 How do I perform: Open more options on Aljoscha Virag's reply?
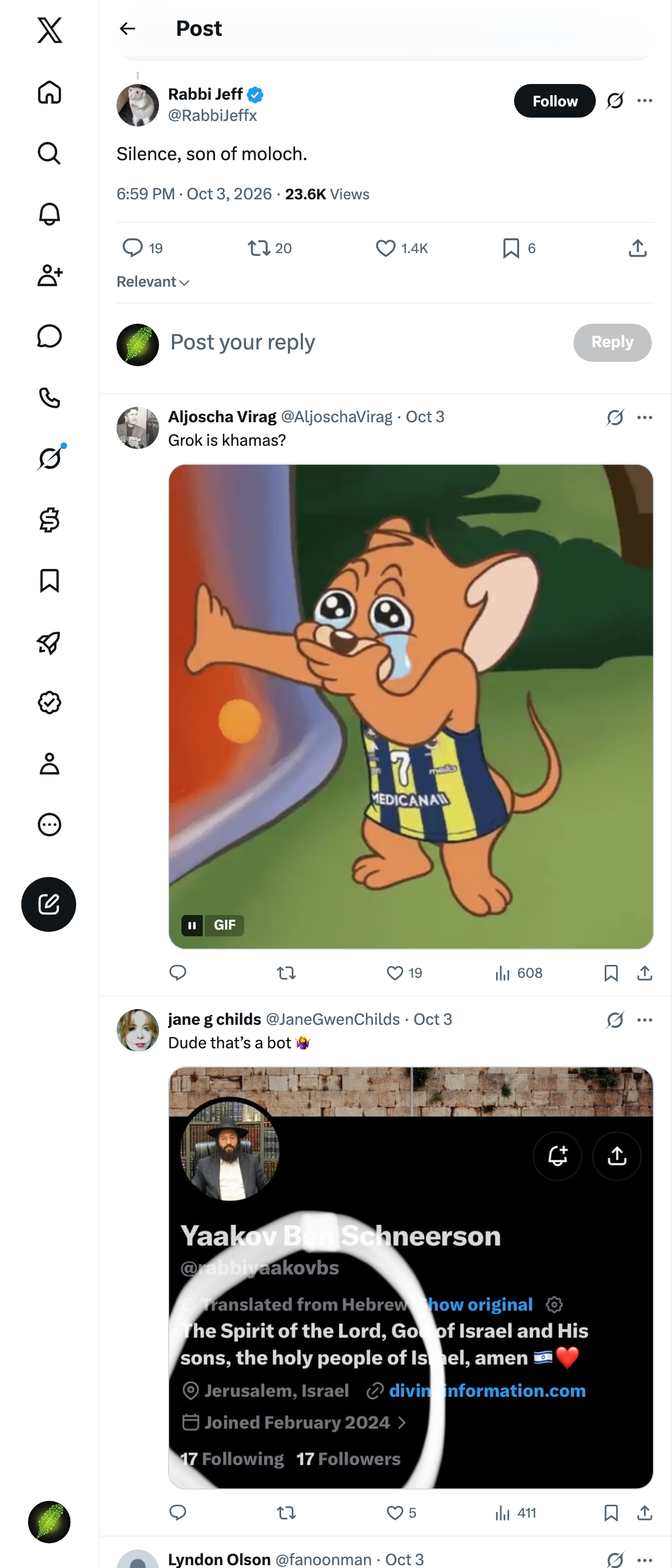645,418
